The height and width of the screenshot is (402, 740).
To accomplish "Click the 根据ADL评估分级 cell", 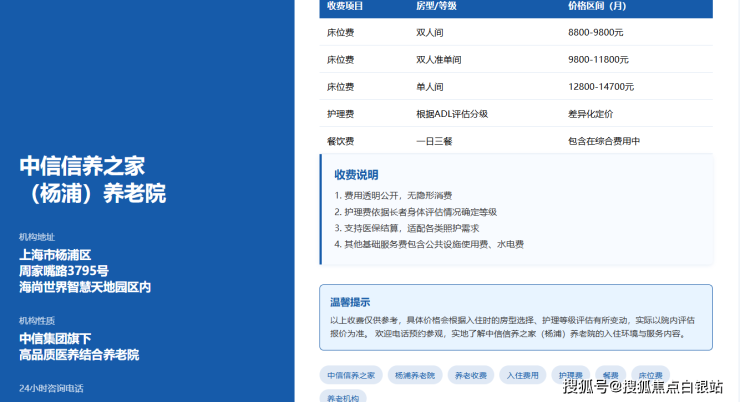I will click(452, 114).
